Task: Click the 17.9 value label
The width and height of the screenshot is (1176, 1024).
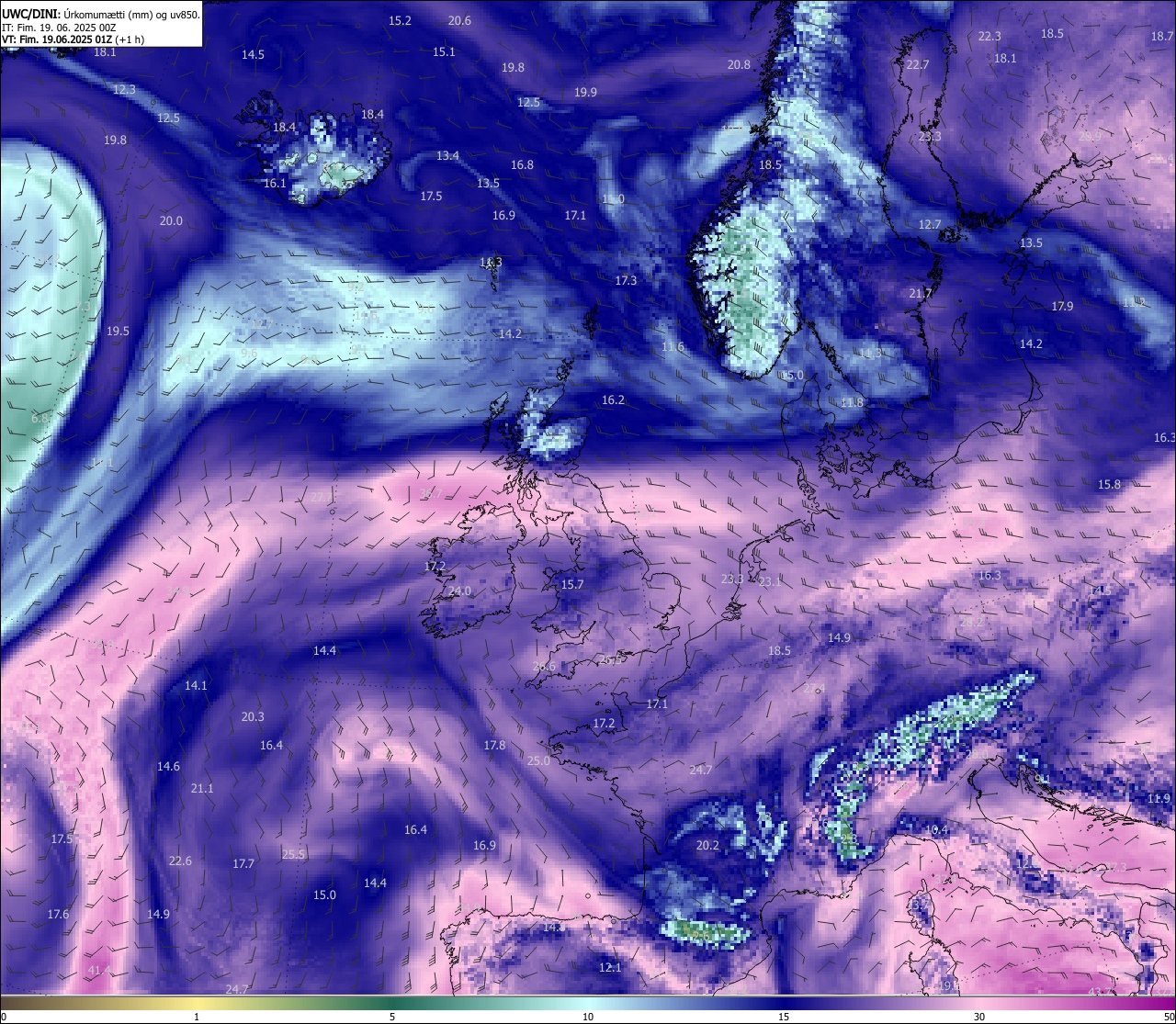Action: coord(1062,306)
